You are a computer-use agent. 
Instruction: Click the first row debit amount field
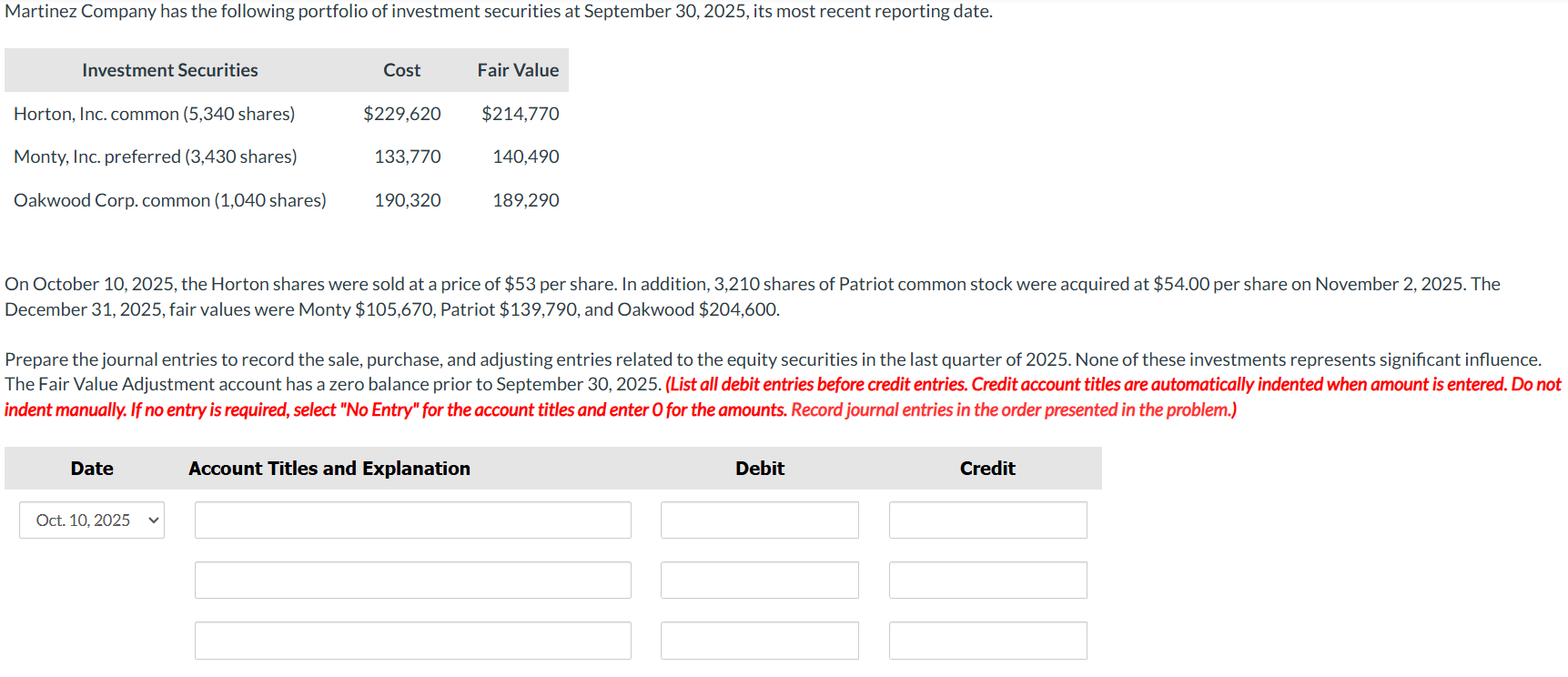click(759, 520)
